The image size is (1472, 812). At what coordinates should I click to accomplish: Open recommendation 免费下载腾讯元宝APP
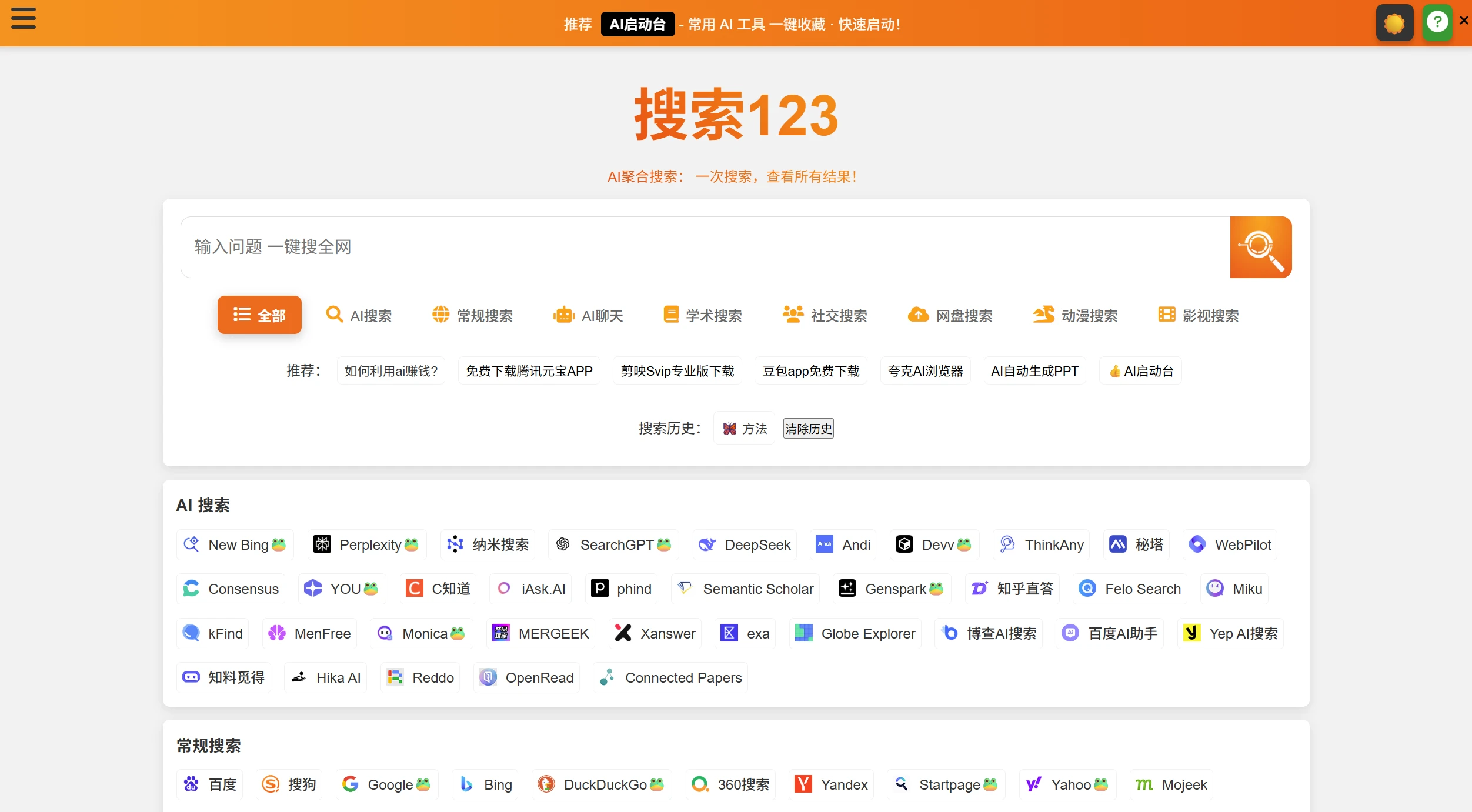[x=529, y=371]
